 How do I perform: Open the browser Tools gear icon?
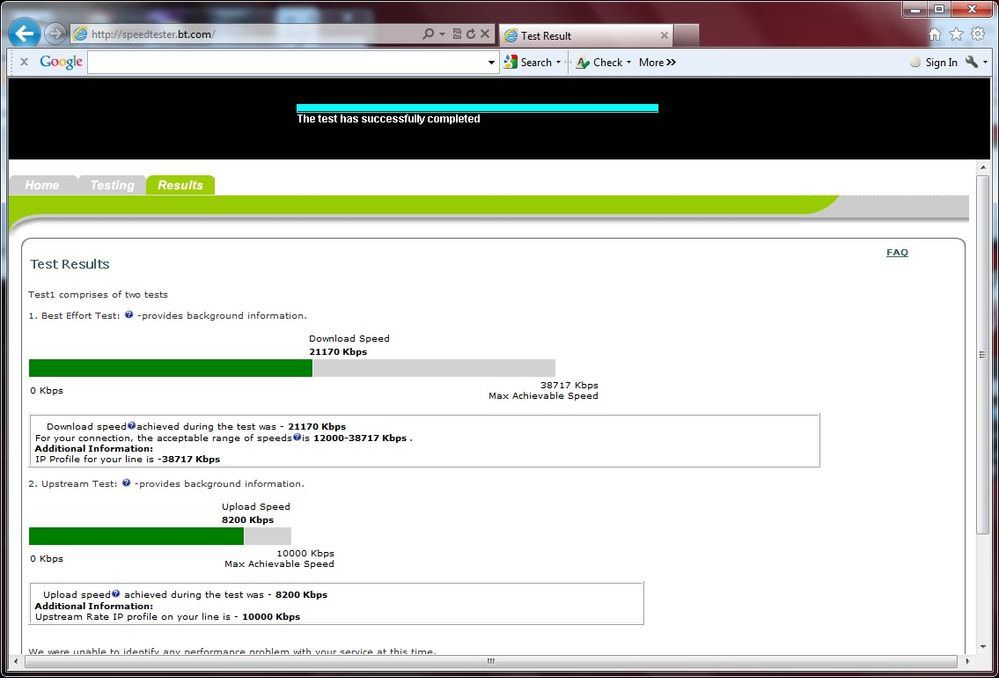tap(977, 34)
